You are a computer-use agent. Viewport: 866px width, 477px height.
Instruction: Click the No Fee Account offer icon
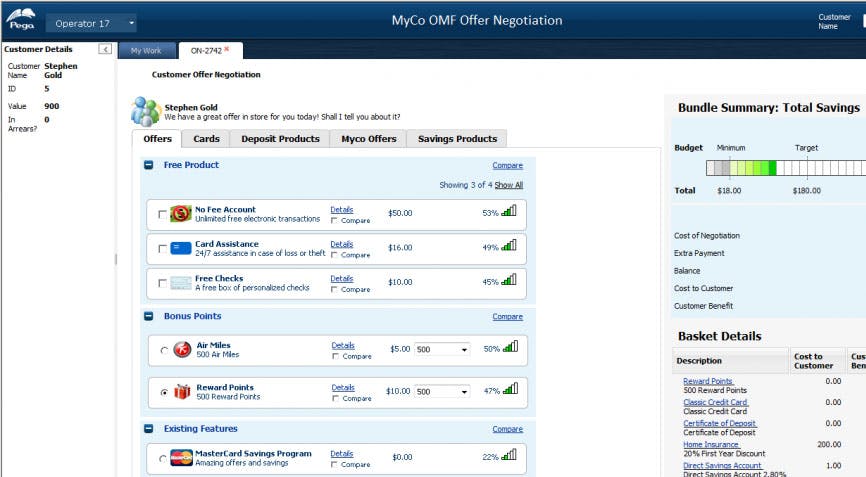point(181,214)
